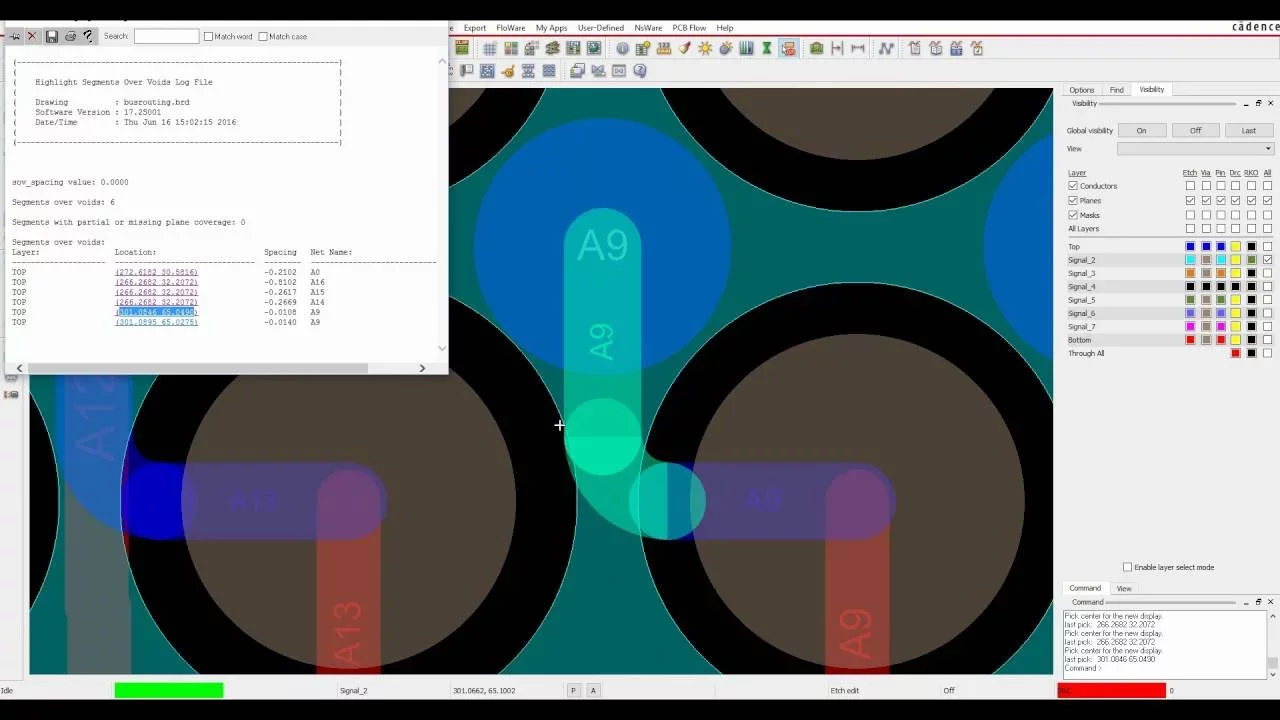Click the property edit icon beside the info icon
Viewport: 1280px width, 720px height.
(x=643, y=48)
